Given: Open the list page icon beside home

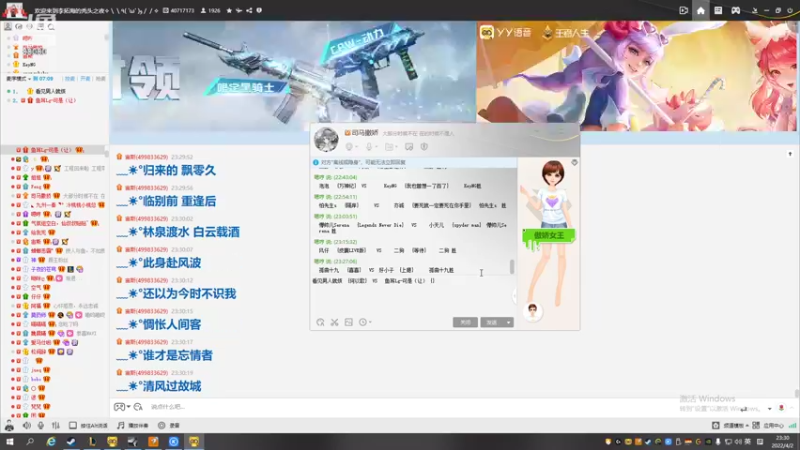Looking at the screenshot, I should point(718,10).
